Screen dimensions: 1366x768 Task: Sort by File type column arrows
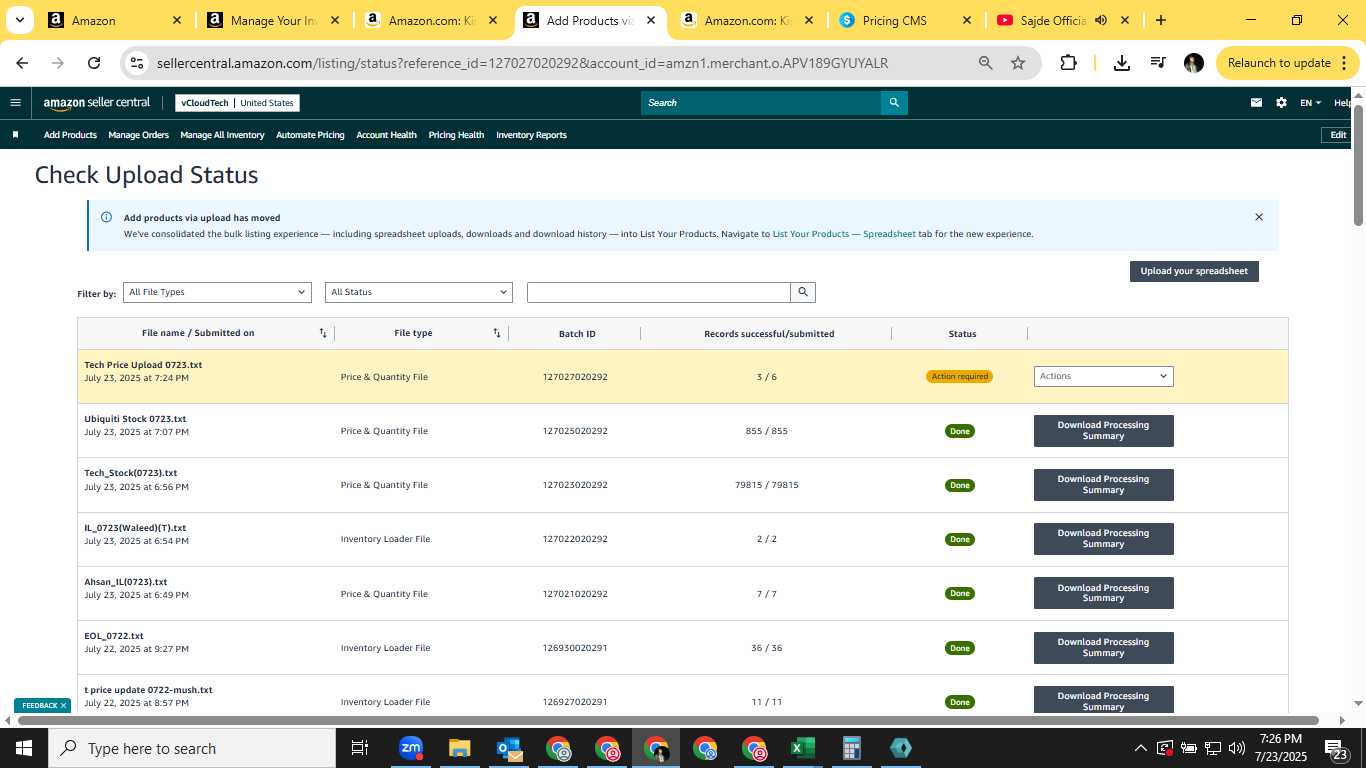pyautogui.click(x=497, y=333)
